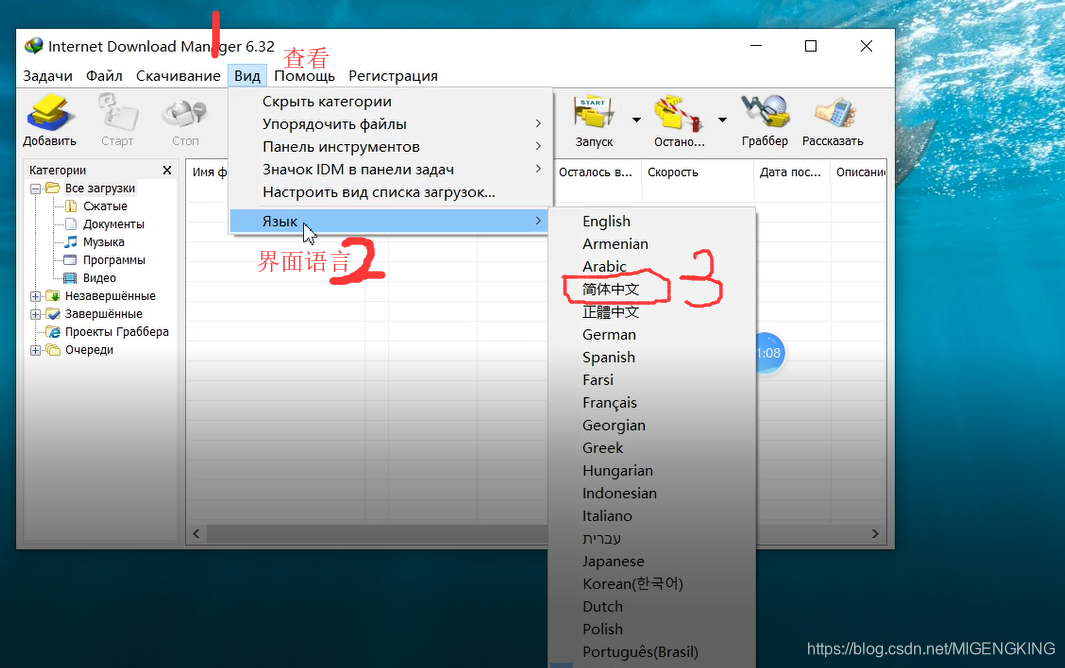Image resolution: width=1065 pixels, height=668 pixels.
Task: Select Japanese language
Action: coord(613,561)
